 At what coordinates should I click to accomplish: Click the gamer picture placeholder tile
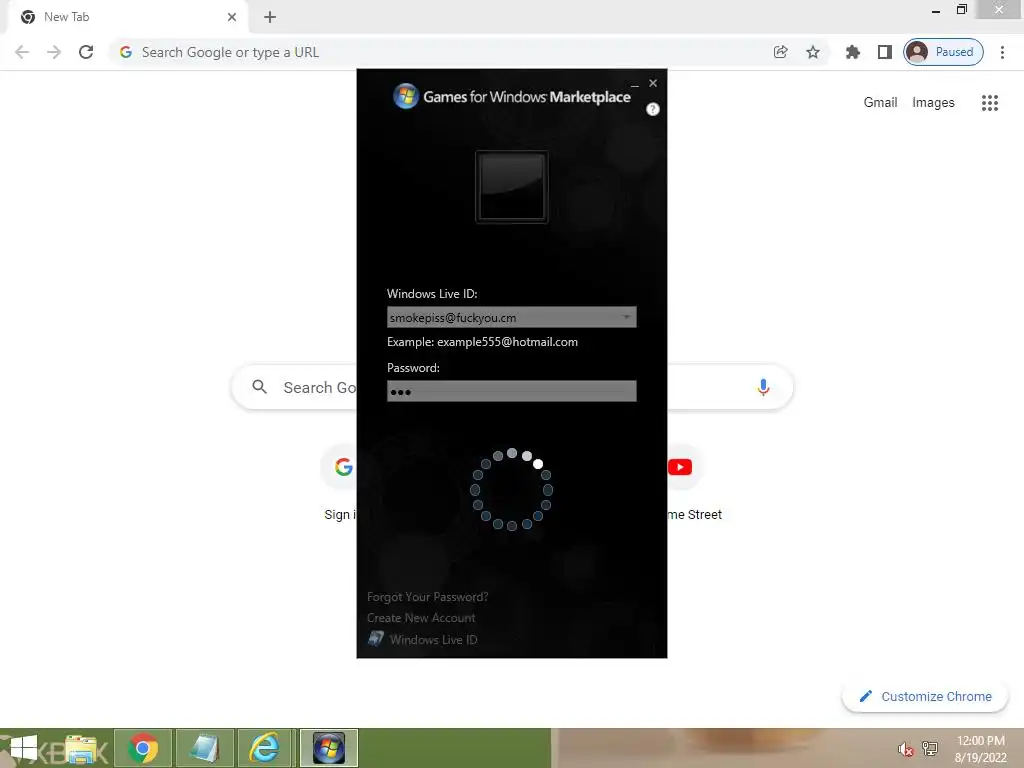(511, 187)
